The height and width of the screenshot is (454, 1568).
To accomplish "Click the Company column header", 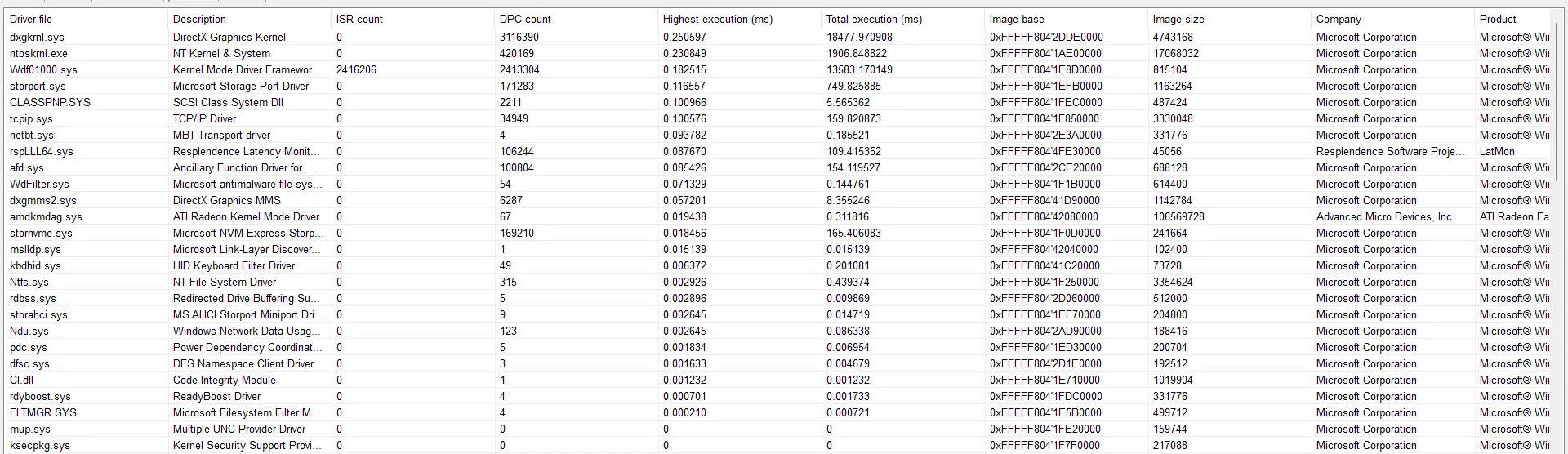I will click(1392, 19).
